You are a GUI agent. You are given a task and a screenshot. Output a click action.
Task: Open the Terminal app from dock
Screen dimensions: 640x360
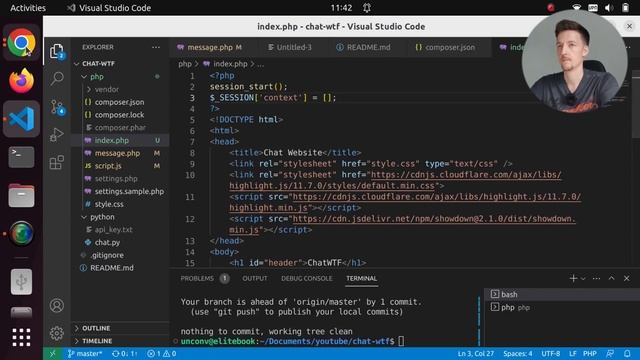click(22, 157)
